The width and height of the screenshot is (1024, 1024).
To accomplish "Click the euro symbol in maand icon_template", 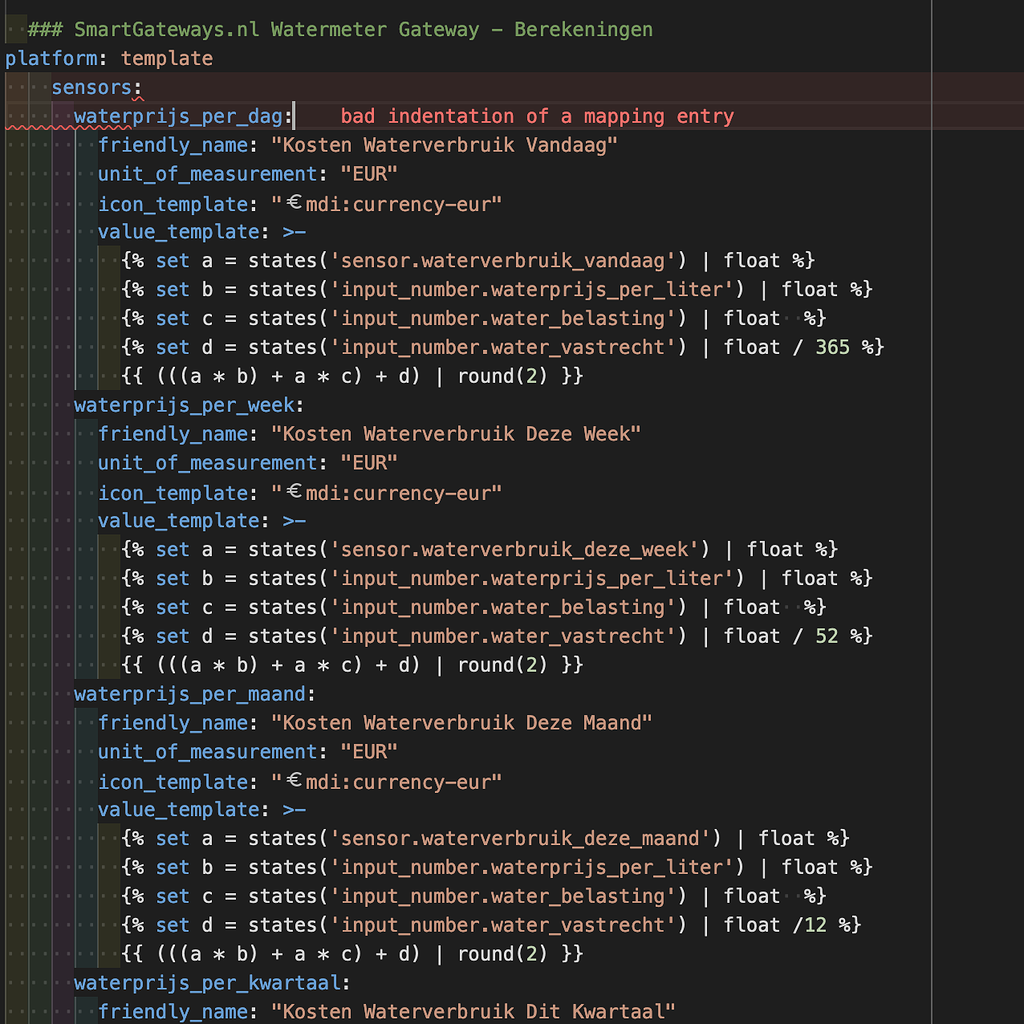I will (x=295, y=780).
